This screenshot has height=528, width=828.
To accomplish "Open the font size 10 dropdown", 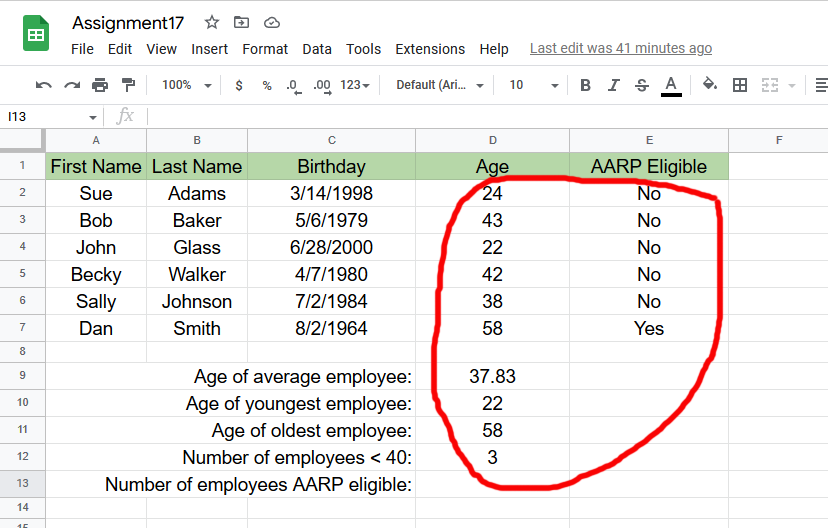I will coord(529,85).
